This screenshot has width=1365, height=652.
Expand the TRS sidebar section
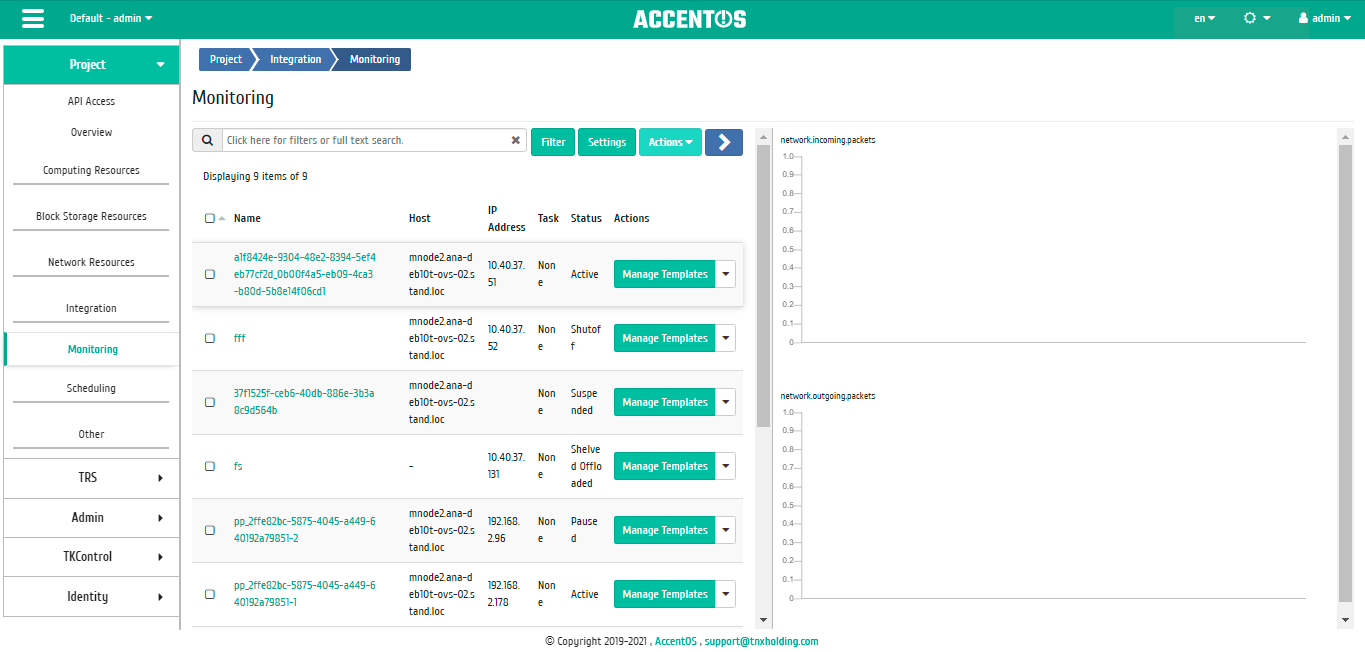pos(91,478)
